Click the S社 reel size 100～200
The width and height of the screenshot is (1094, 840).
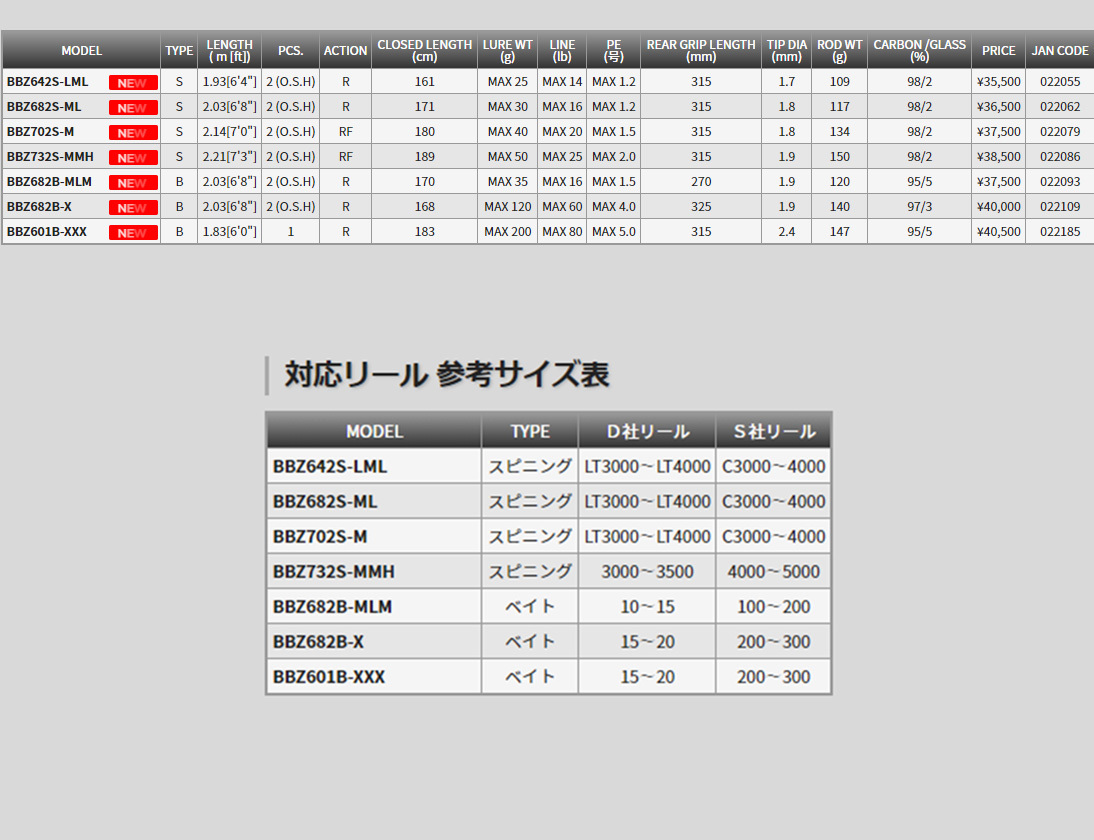[x=773, y=607]
